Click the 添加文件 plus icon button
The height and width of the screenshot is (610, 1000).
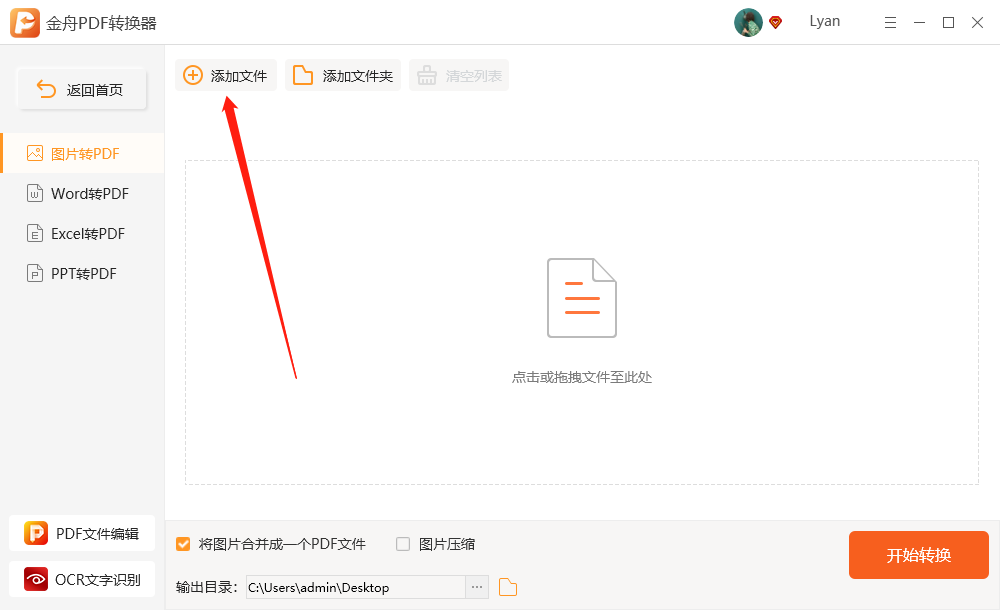(226, 75)
